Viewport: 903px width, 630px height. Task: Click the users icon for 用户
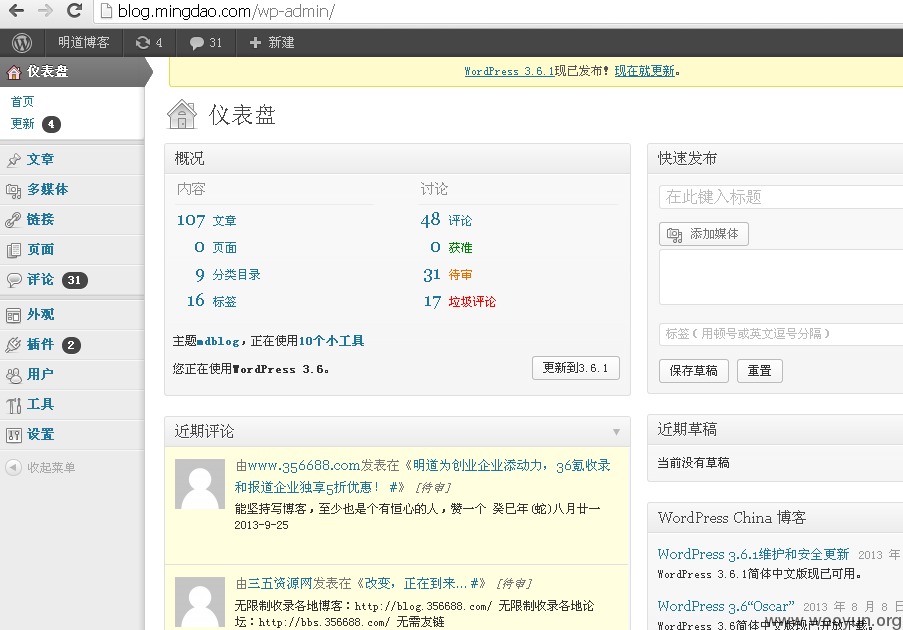coord(14,375)
